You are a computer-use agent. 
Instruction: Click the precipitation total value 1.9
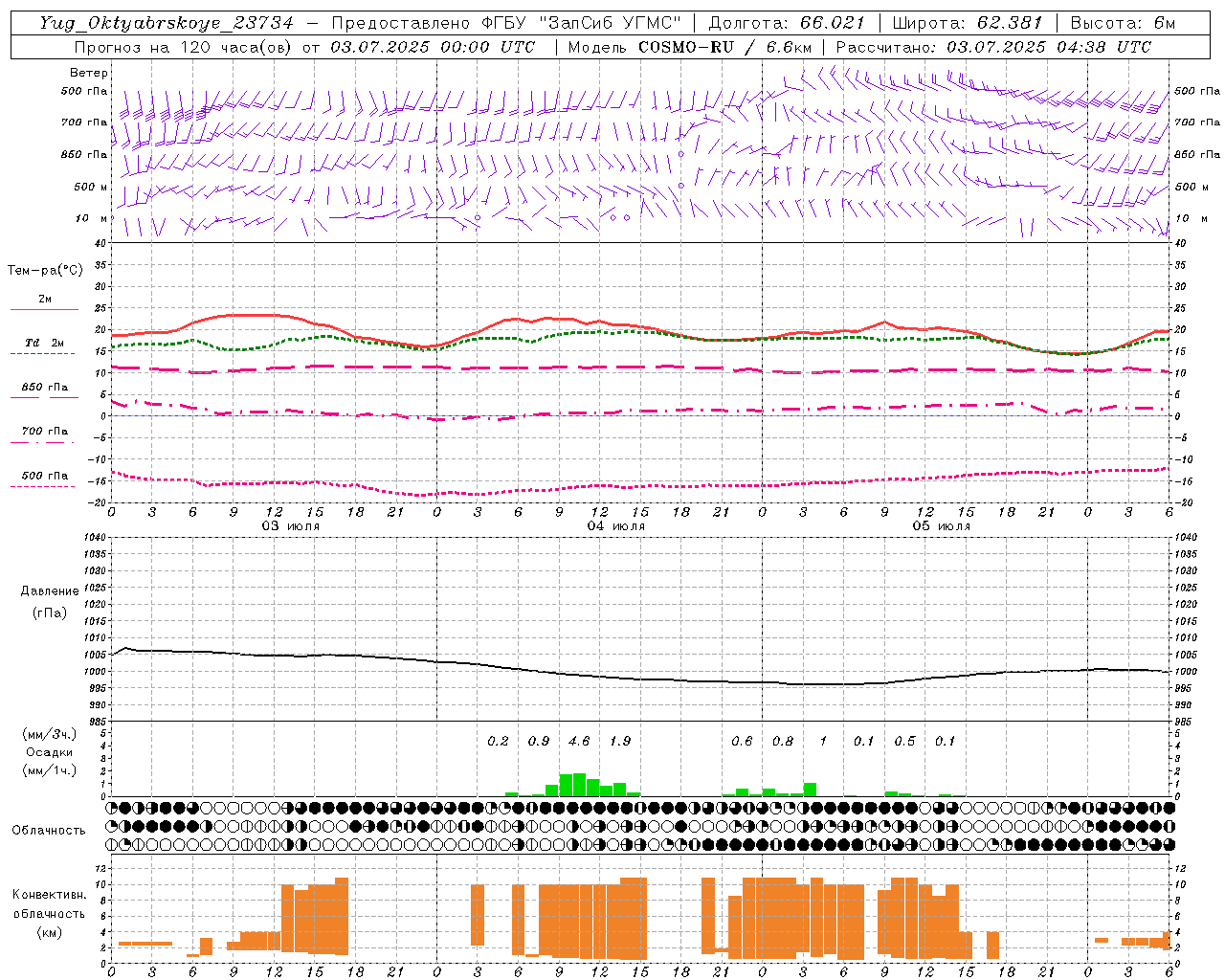(x=620, y=742)
